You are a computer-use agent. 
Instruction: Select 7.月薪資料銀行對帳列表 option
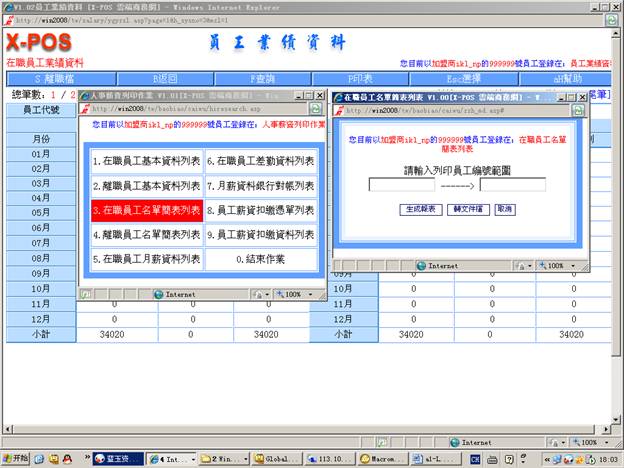pos(261,185)
